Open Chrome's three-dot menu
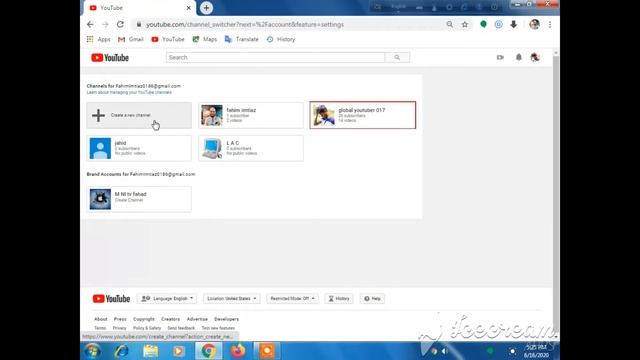The height and width of the screenshot is (360, 640). click(x=550, y=24)
